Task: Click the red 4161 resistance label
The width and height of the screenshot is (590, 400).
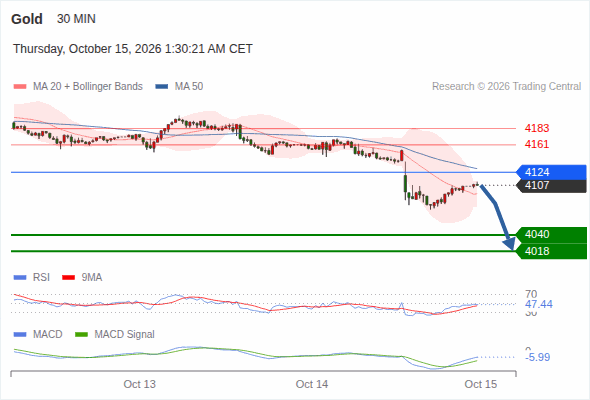Action: point(537,144)
